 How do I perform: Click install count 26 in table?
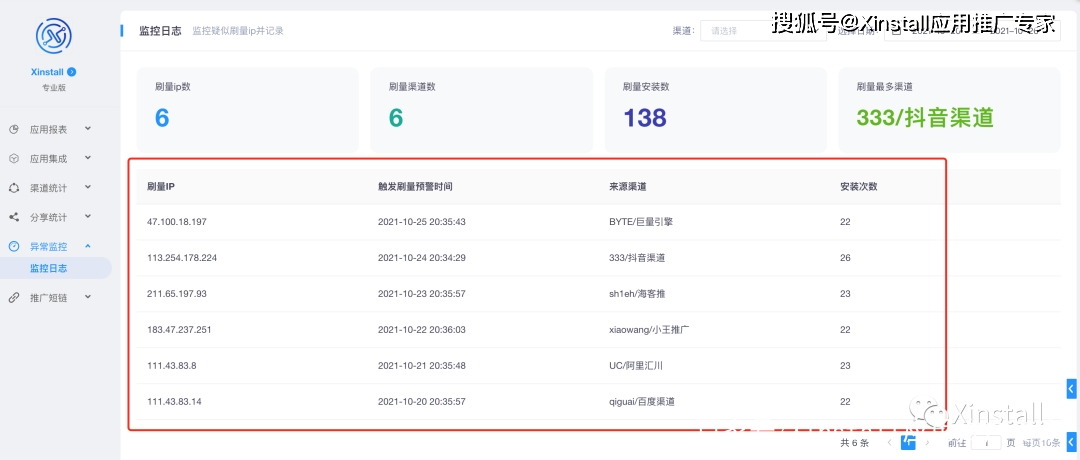click(845, 258)
